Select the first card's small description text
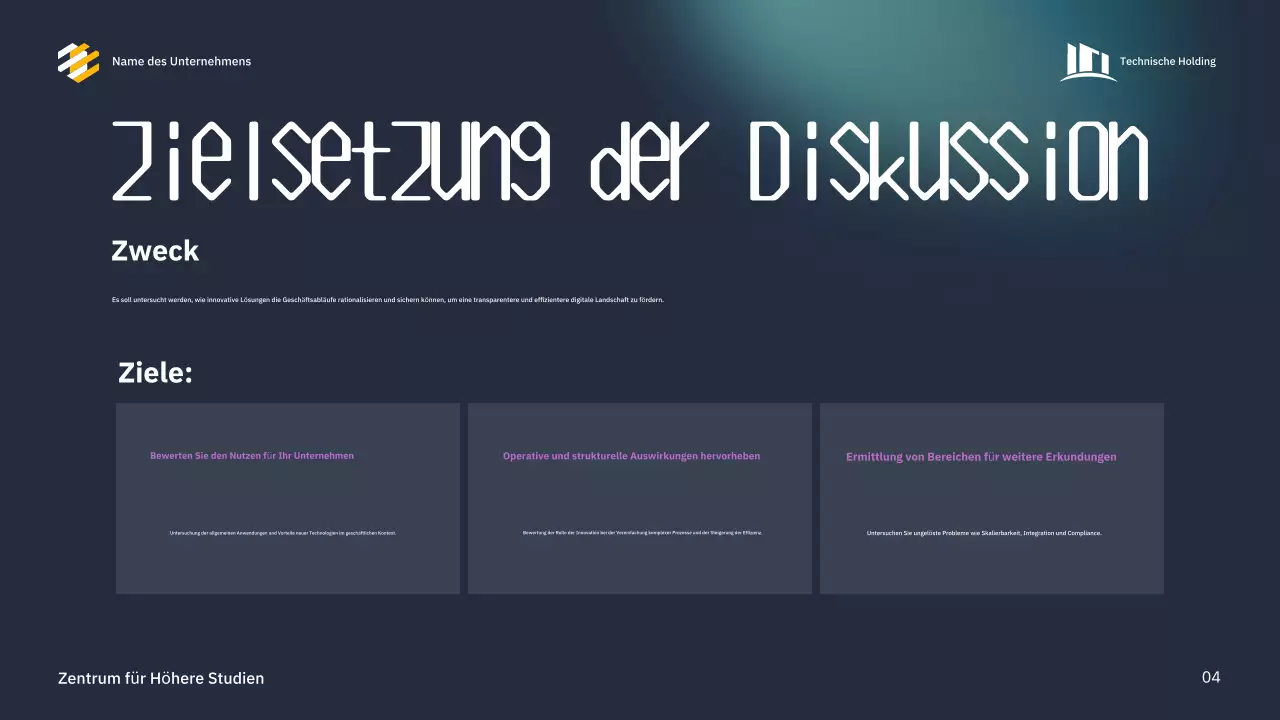Viewport: 1280px width, 720px height. [283, 533]
